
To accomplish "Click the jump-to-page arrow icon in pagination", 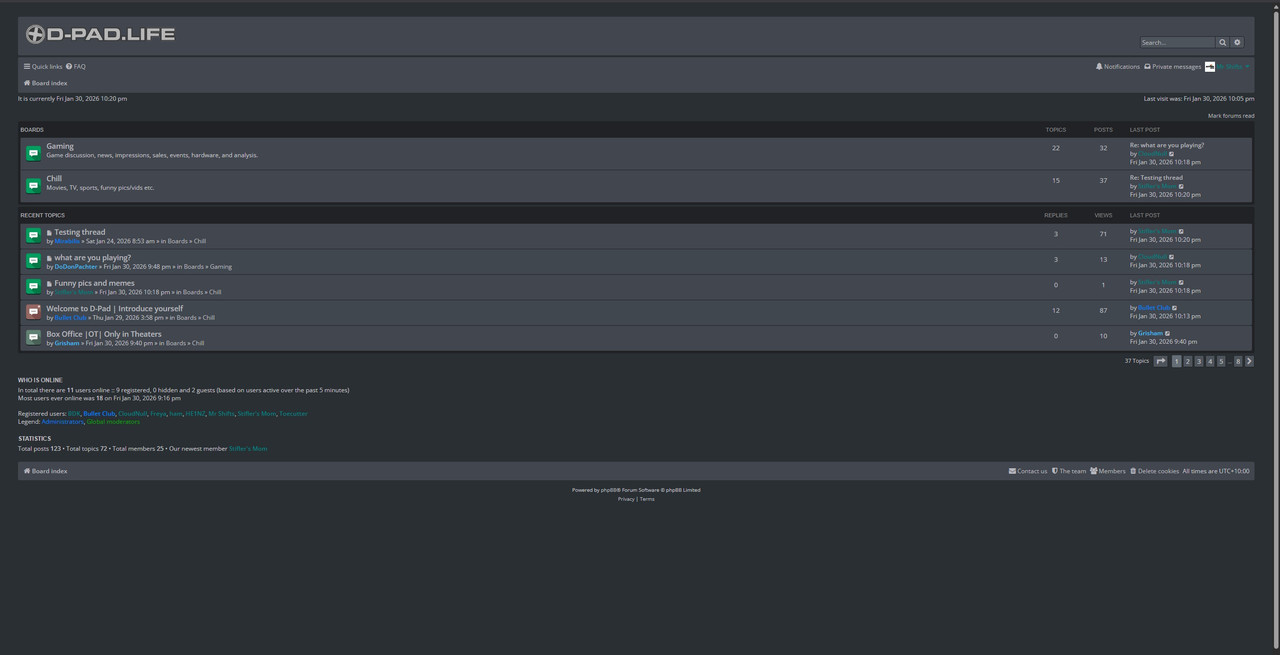I will click(1160, 361).
